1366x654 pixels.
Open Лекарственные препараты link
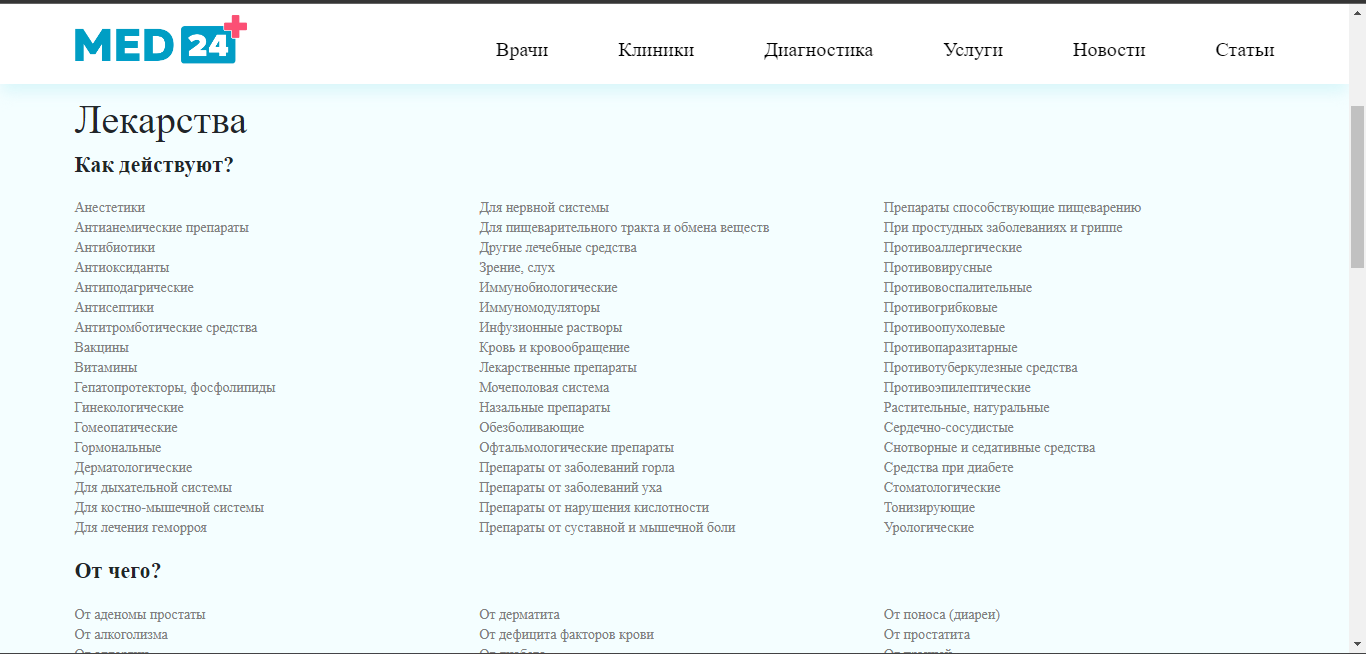(x=558, y=368)
